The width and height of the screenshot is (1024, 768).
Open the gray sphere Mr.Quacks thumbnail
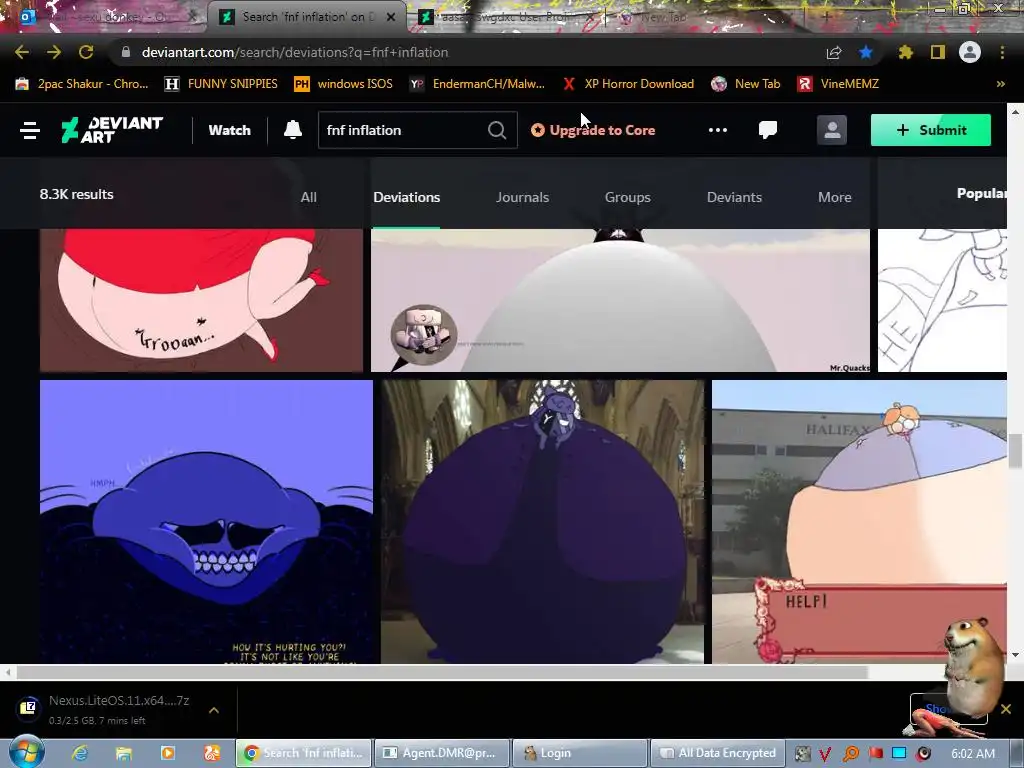(x=620, y=300)
